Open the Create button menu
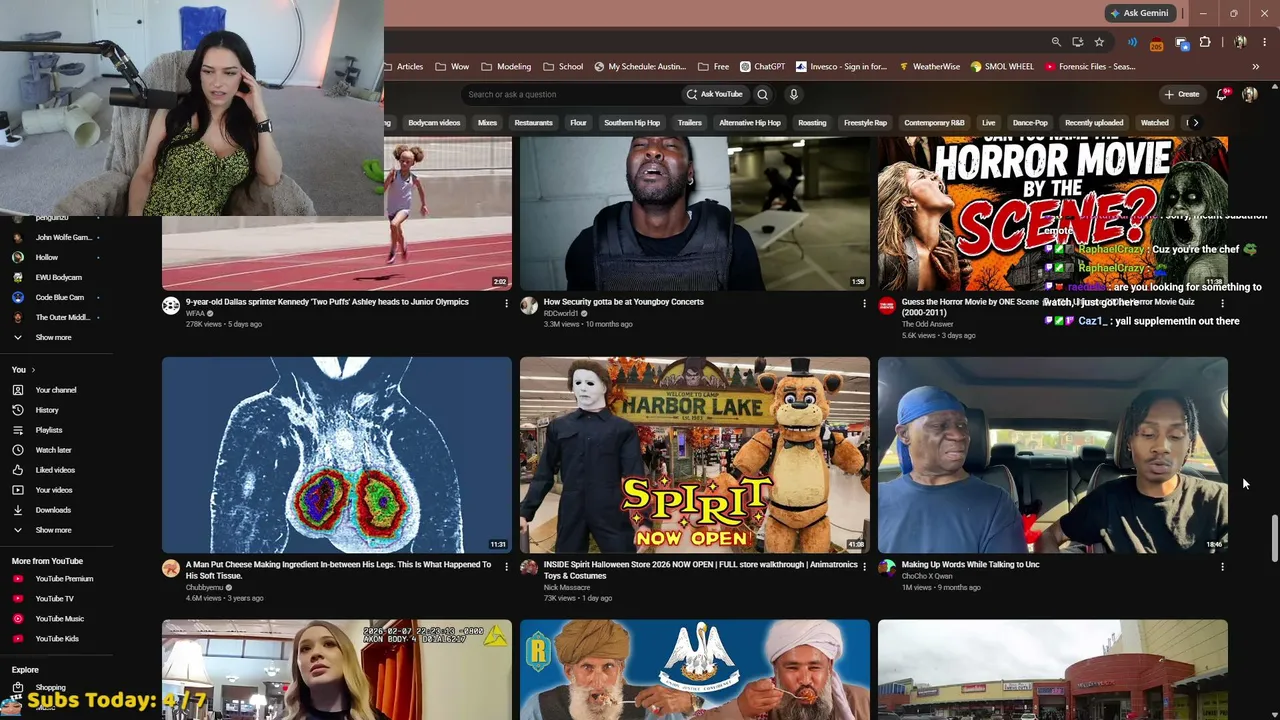Image resolution: width=1280 pixels, height=720 pixels. point(1181,94)
